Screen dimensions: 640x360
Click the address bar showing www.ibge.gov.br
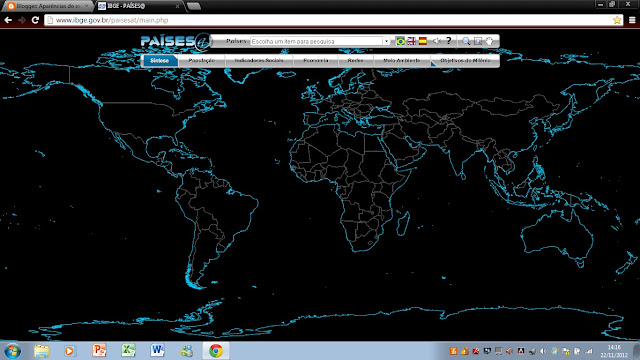[333, 20]
